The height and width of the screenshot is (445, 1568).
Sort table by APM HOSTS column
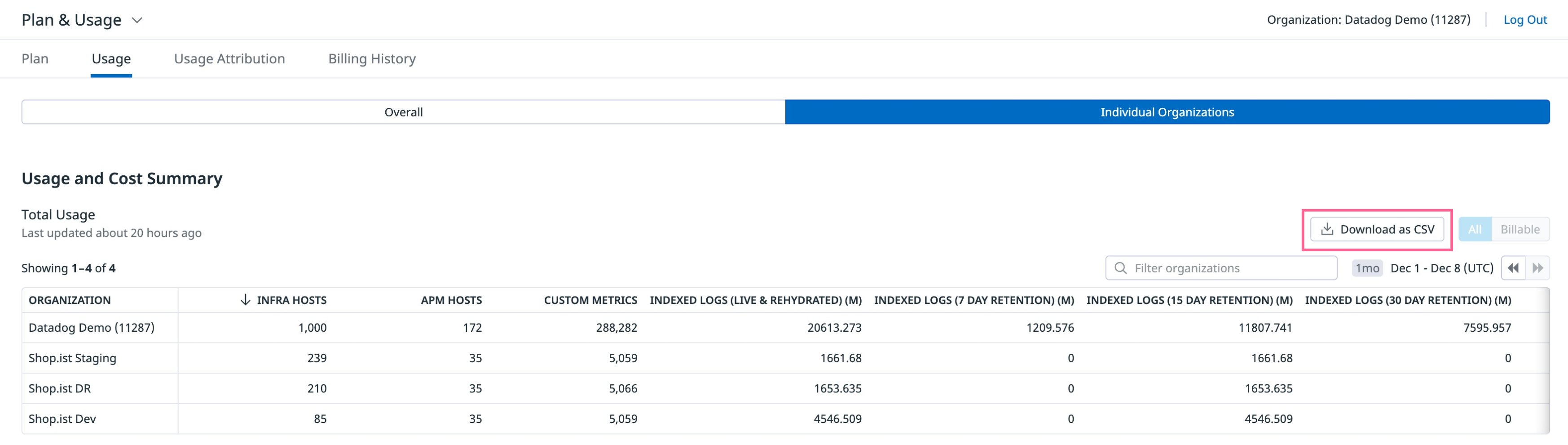point(451,299)
